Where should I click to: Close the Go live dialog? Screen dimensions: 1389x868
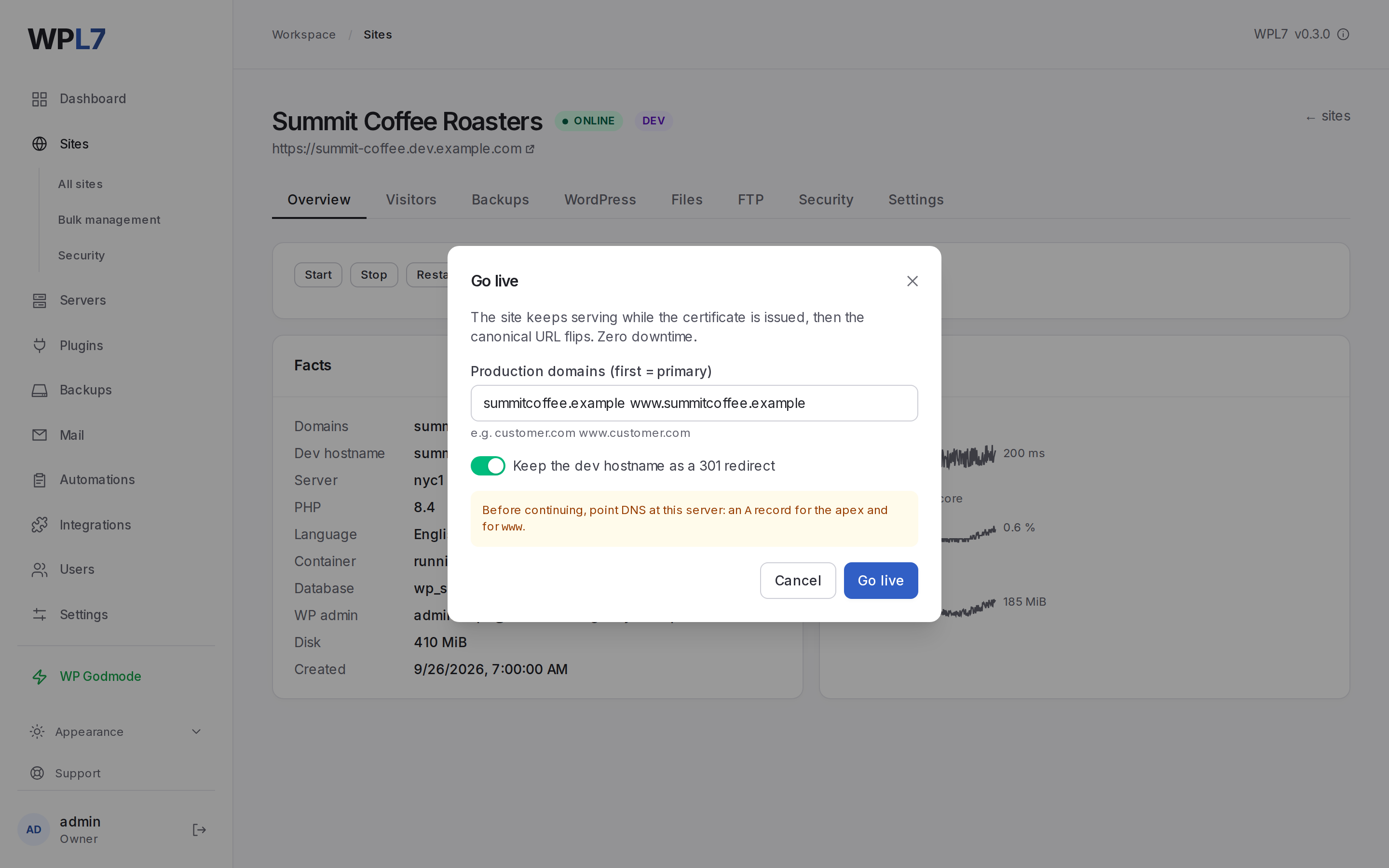pyautogui.click(x=912, y=281)
